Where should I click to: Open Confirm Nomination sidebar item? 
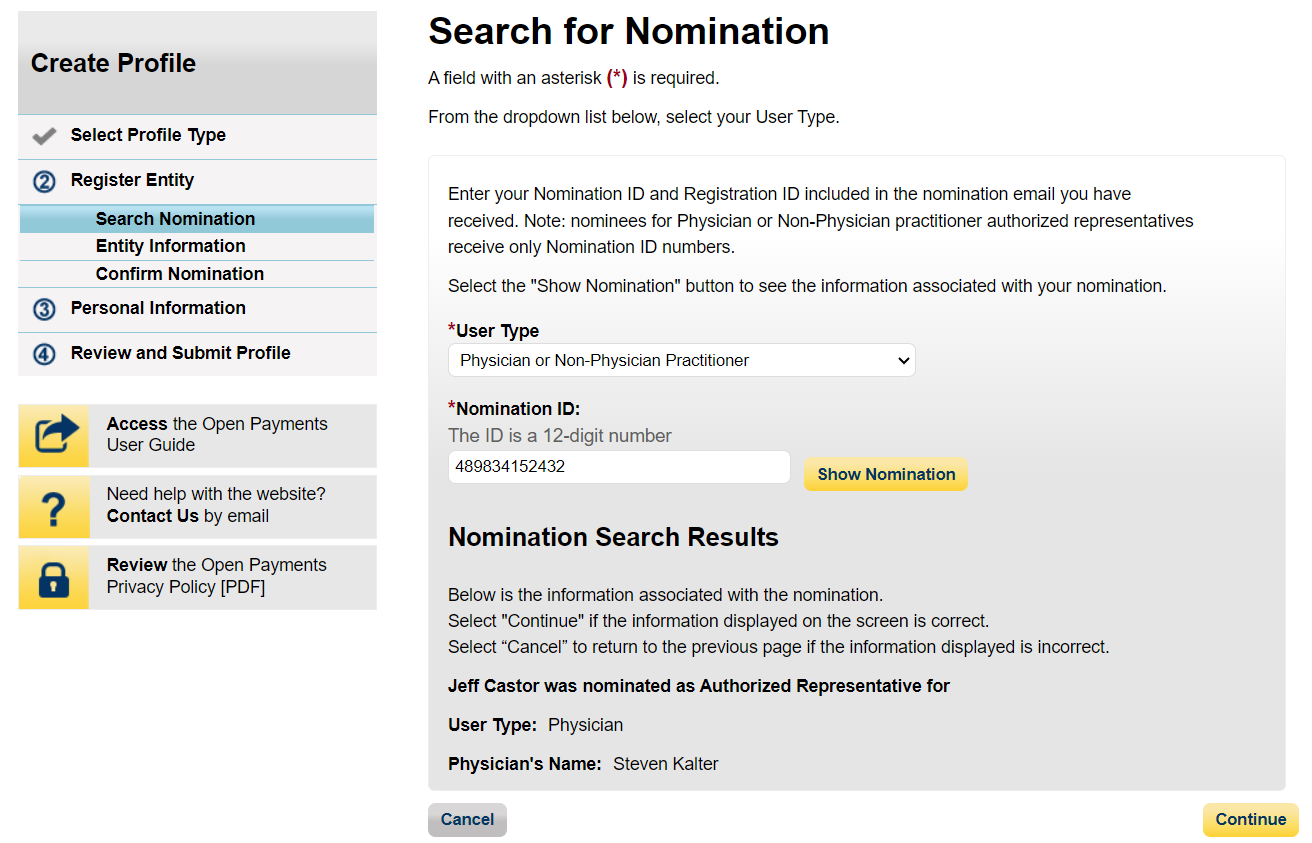pyautogui.click(x=180, y=274)
